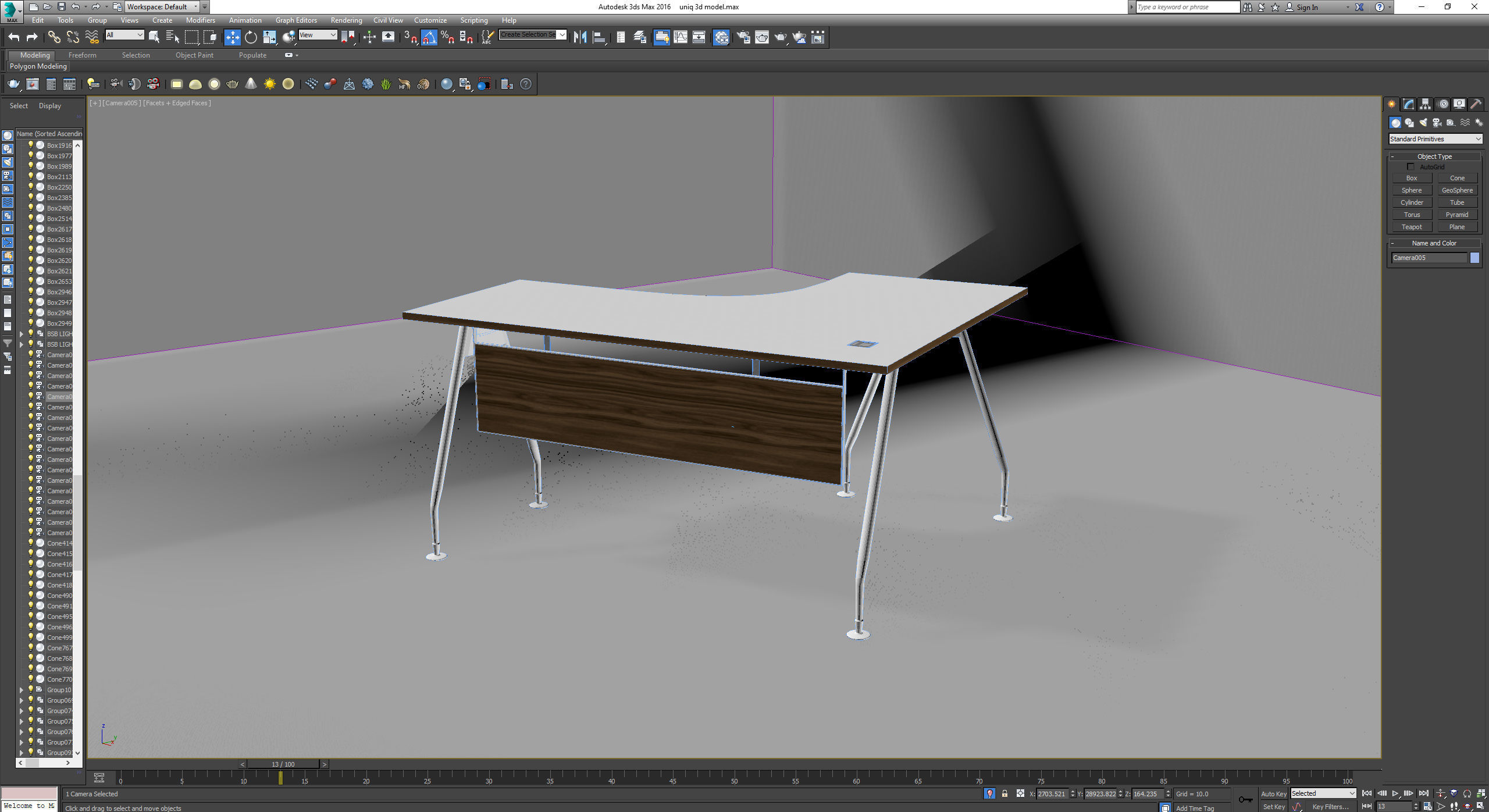Screen dimensions: 1489x812
Task: Open the Workspace Default dropdown
Action: point(162,7)
